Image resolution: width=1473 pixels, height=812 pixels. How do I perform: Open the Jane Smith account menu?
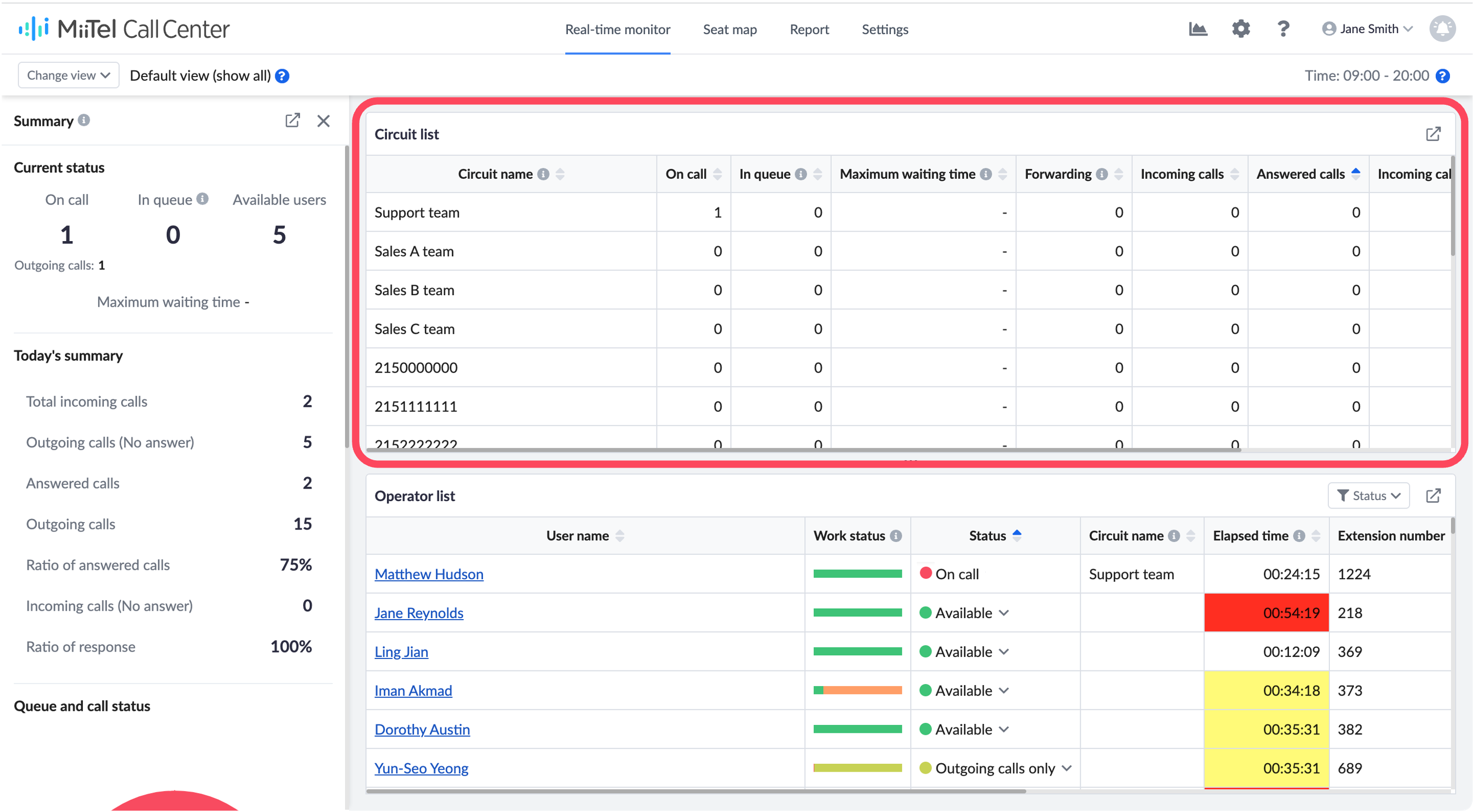point(1367,29)
